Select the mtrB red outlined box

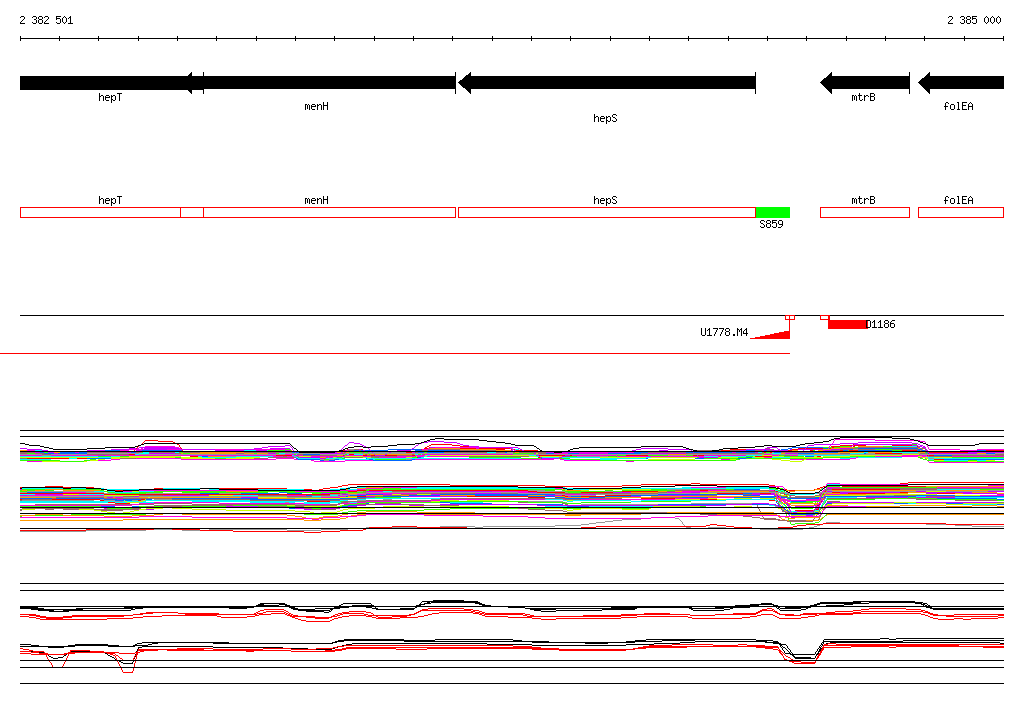coord(865,212)
